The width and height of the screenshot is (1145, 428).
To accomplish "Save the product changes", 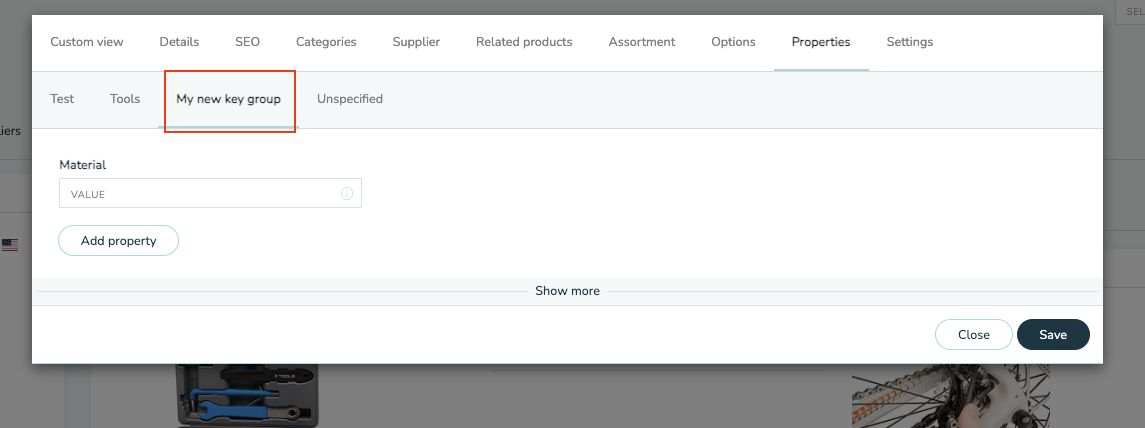I will pyautogui.click(x=1053, y=335).
